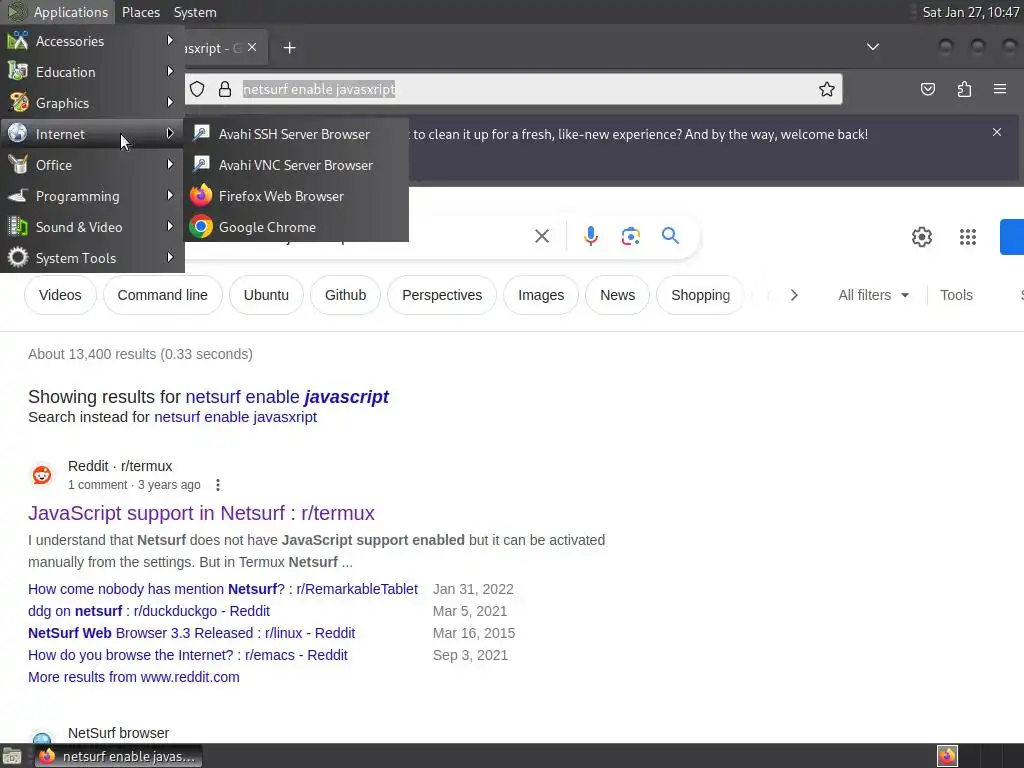Apply the Github filter chip
The width and height of the screenshot is (1024, 768).
point(345,295)
